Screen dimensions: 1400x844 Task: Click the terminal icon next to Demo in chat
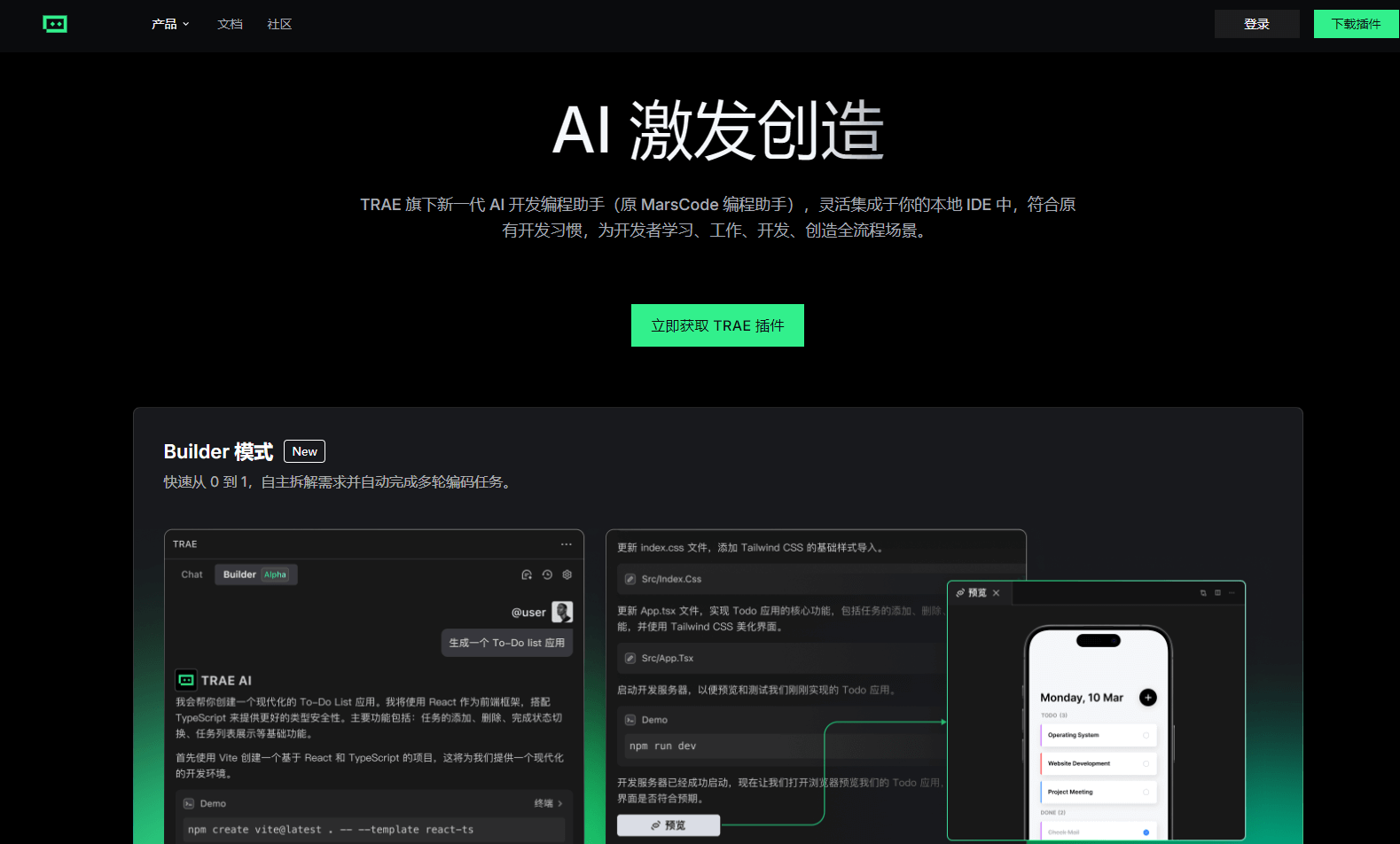[189, 803]
